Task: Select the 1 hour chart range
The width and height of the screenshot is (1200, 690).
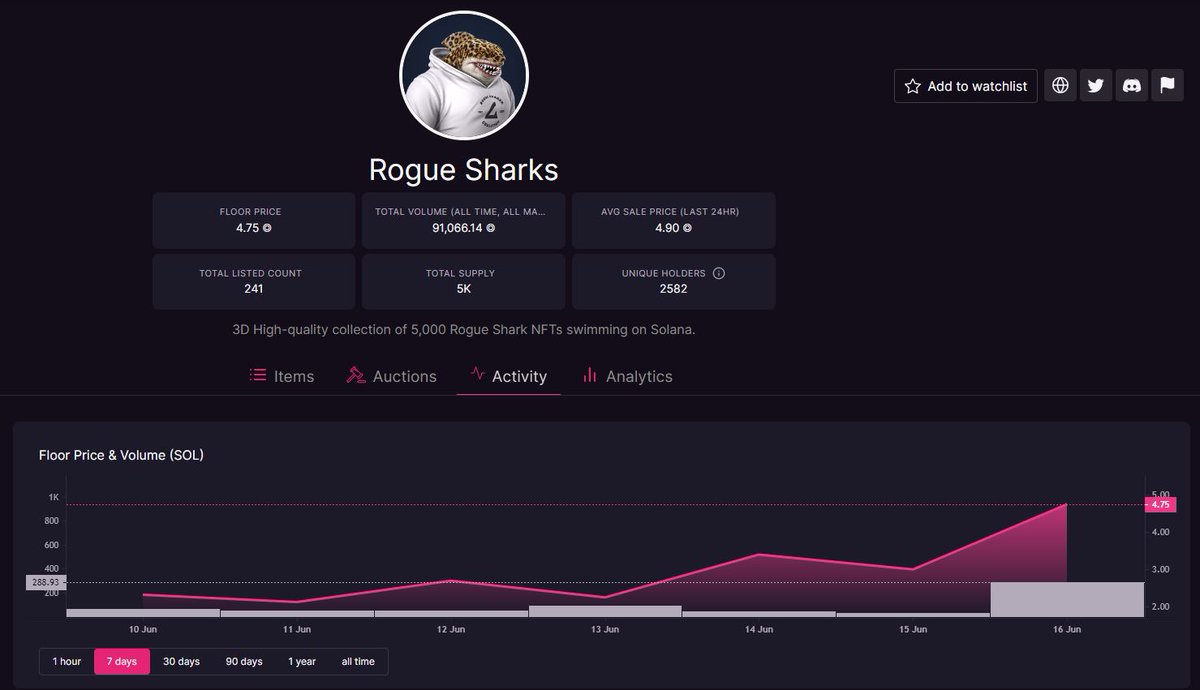Action: point(67,661)
